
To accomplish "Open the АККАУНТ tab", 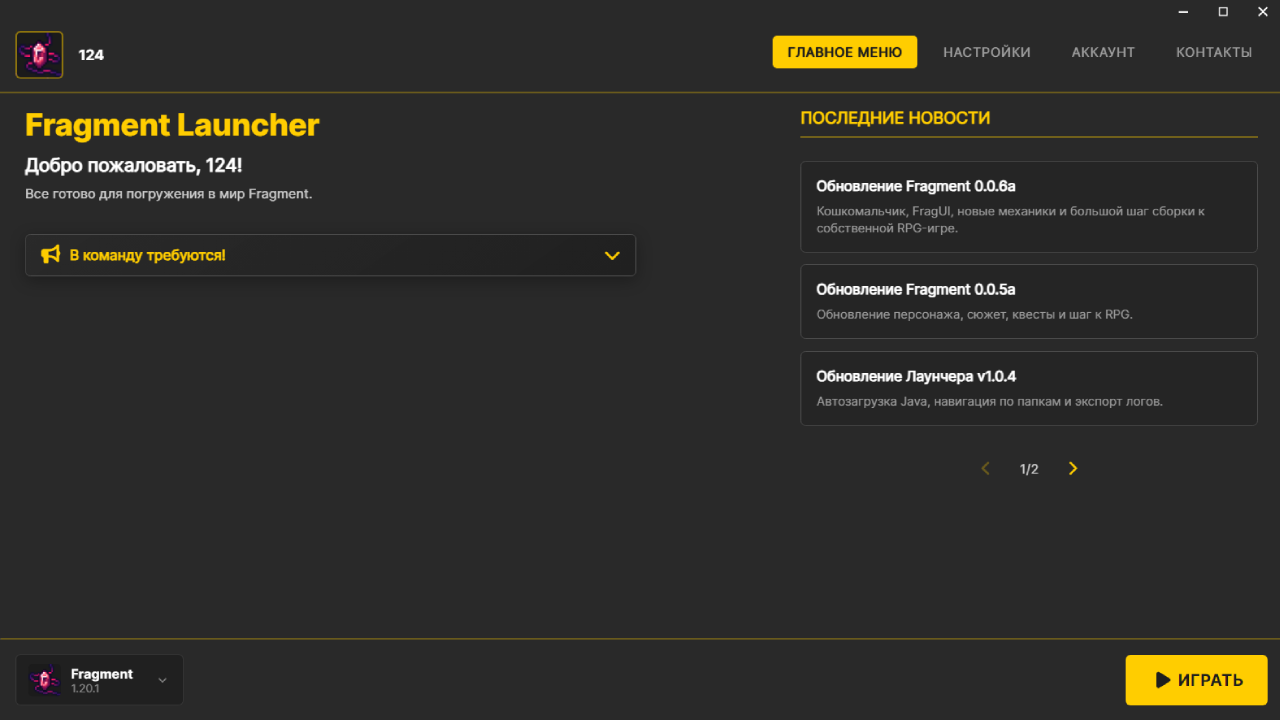I will 1103,52.
